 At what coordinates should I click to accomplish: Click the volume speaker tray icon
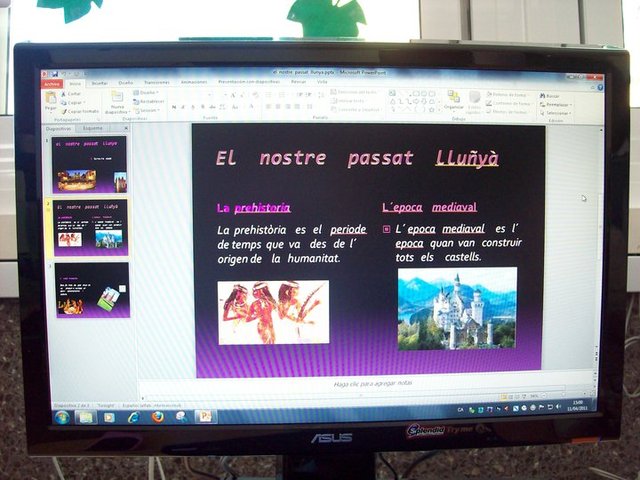(558, 407)
